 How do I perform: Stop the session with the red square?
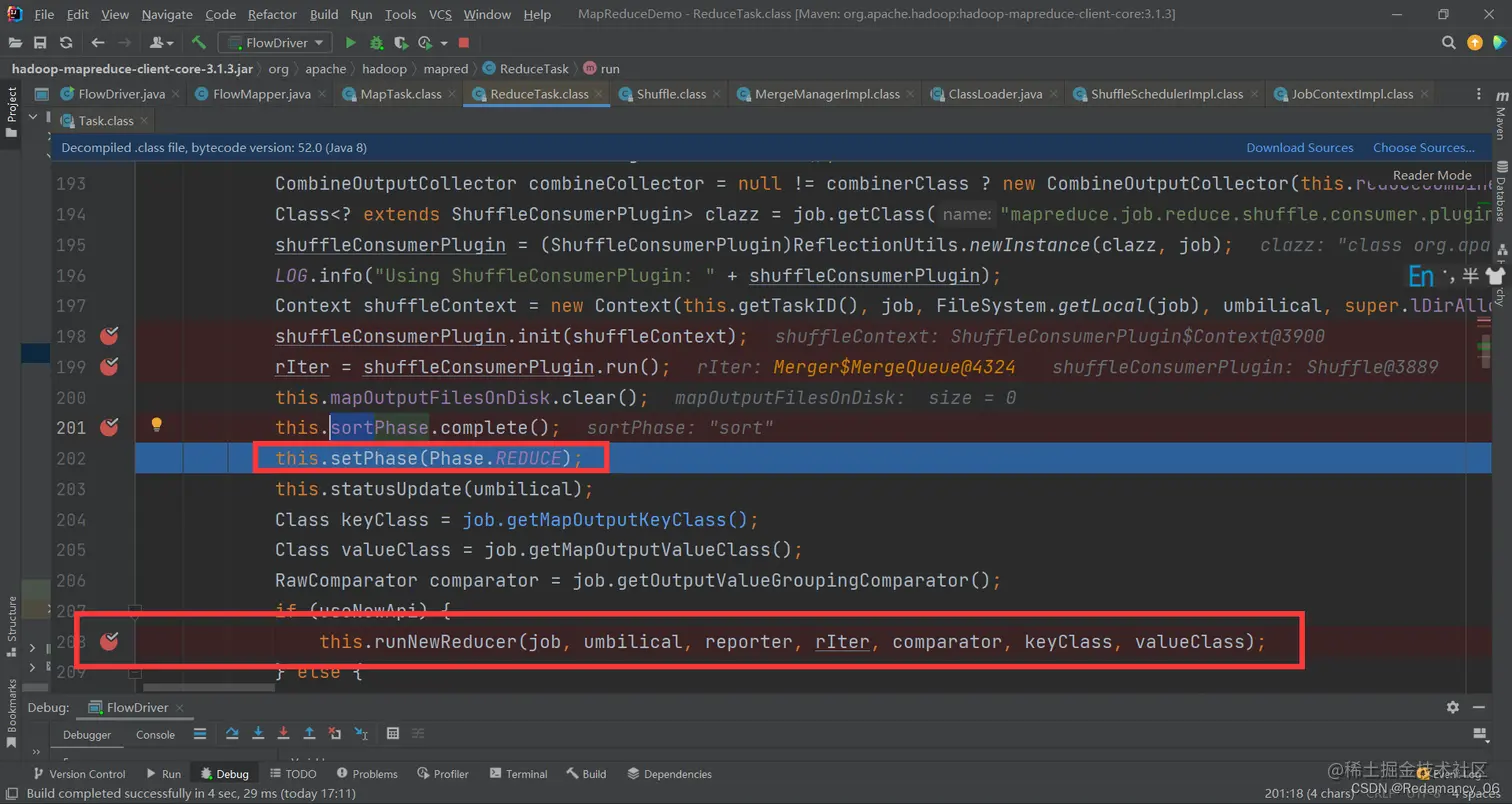[464, 43]
